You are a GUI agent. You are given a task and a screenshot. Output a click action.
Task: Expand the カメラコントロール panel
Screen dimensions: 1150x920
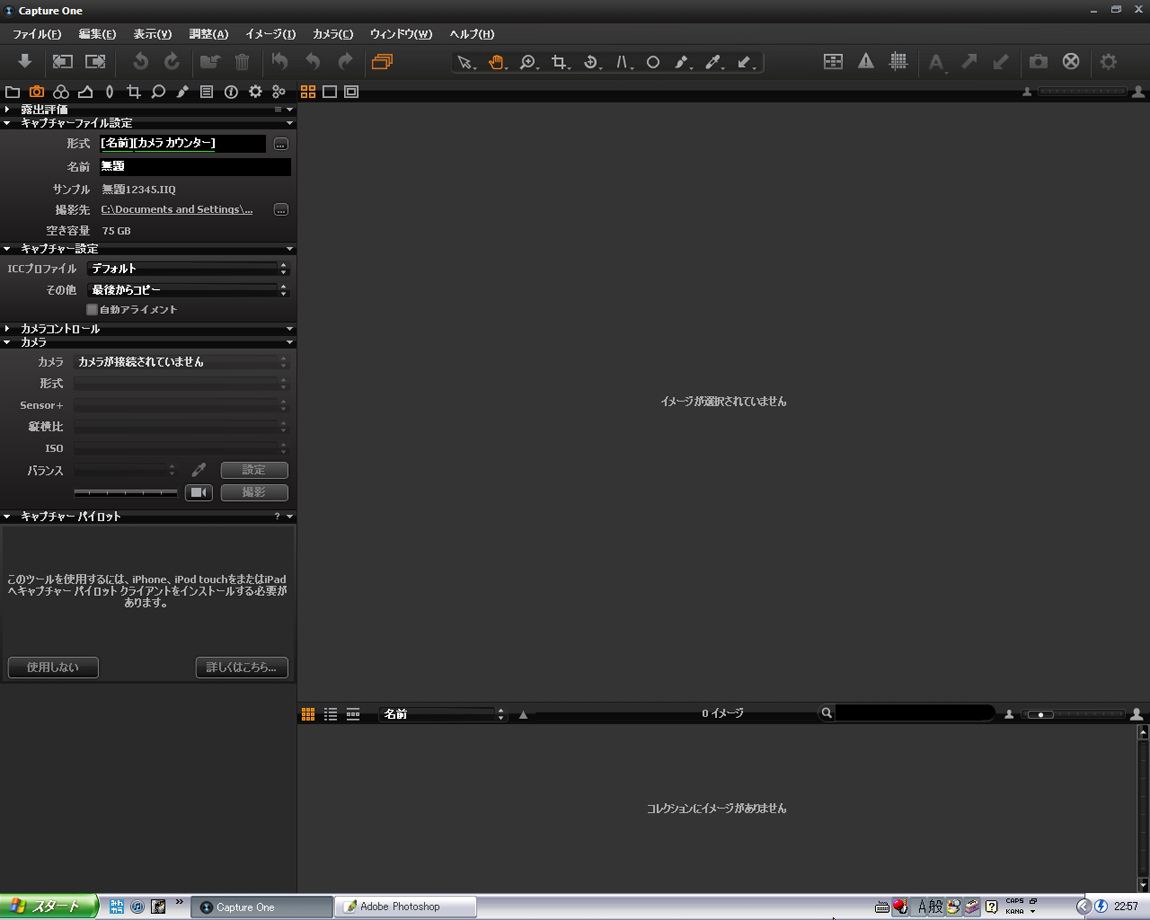[x=7, y=329]
